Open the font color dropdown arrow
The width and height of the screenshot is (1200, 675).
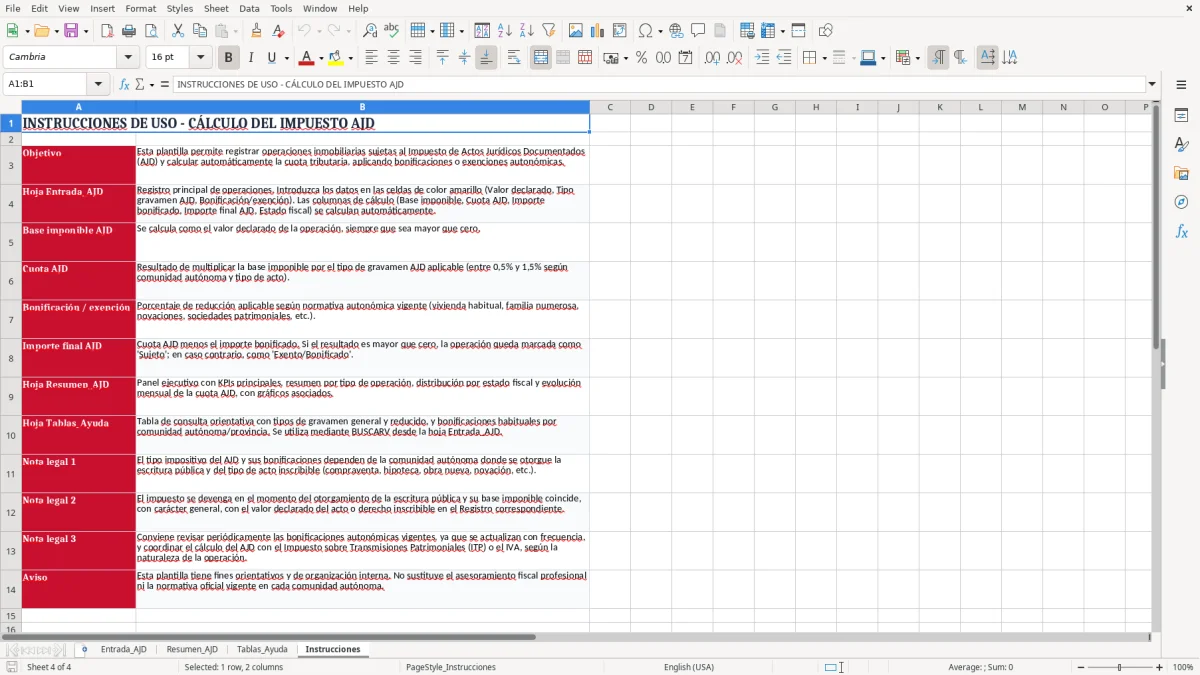pos(321,58)
